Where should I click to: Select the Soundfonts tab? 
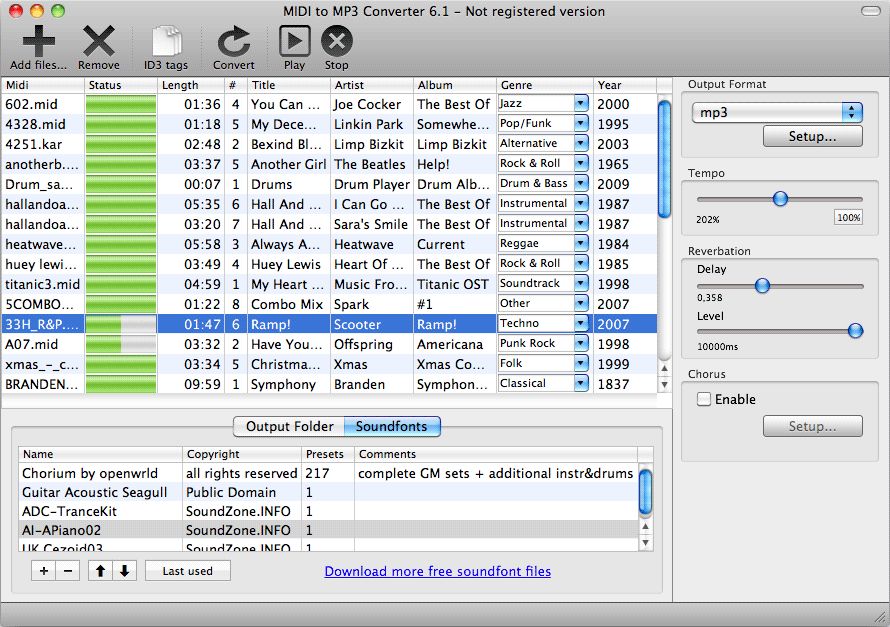[391, 426]
